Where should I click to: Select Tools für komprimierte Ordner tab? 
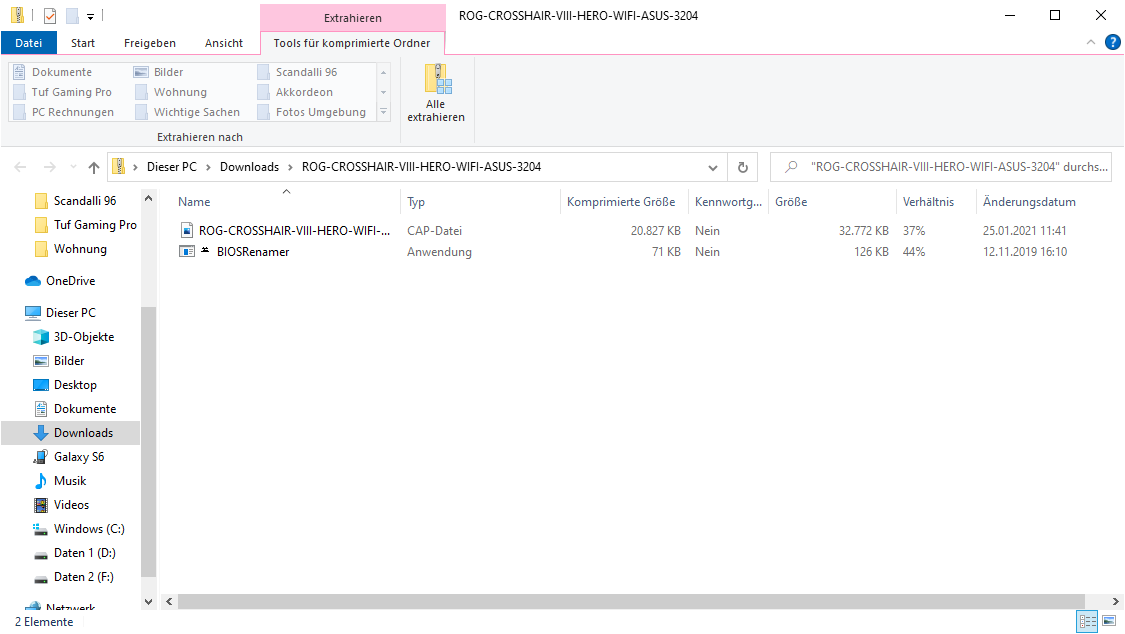point(352,43)
